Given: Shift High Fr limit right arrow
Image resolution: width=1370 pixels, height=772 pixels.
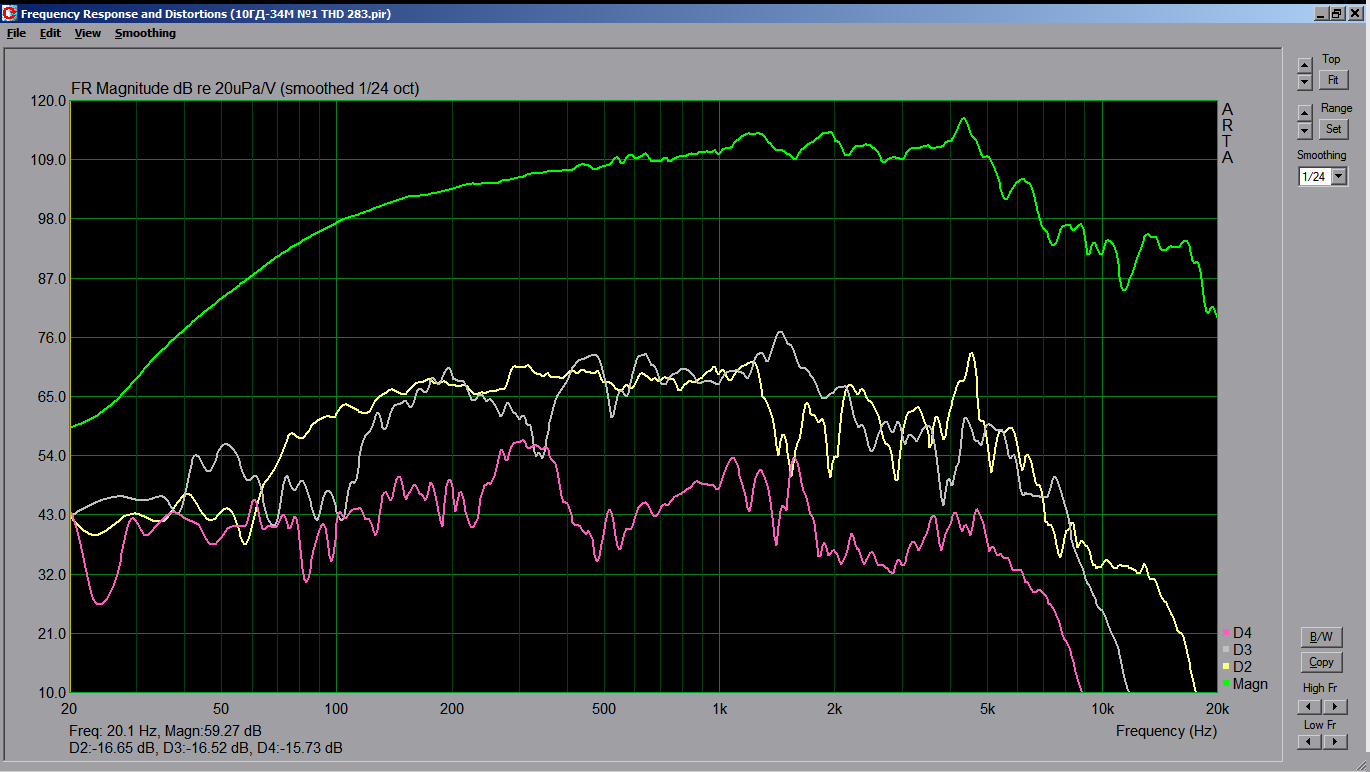Looking at the screenshot, I should (1335, 706).
